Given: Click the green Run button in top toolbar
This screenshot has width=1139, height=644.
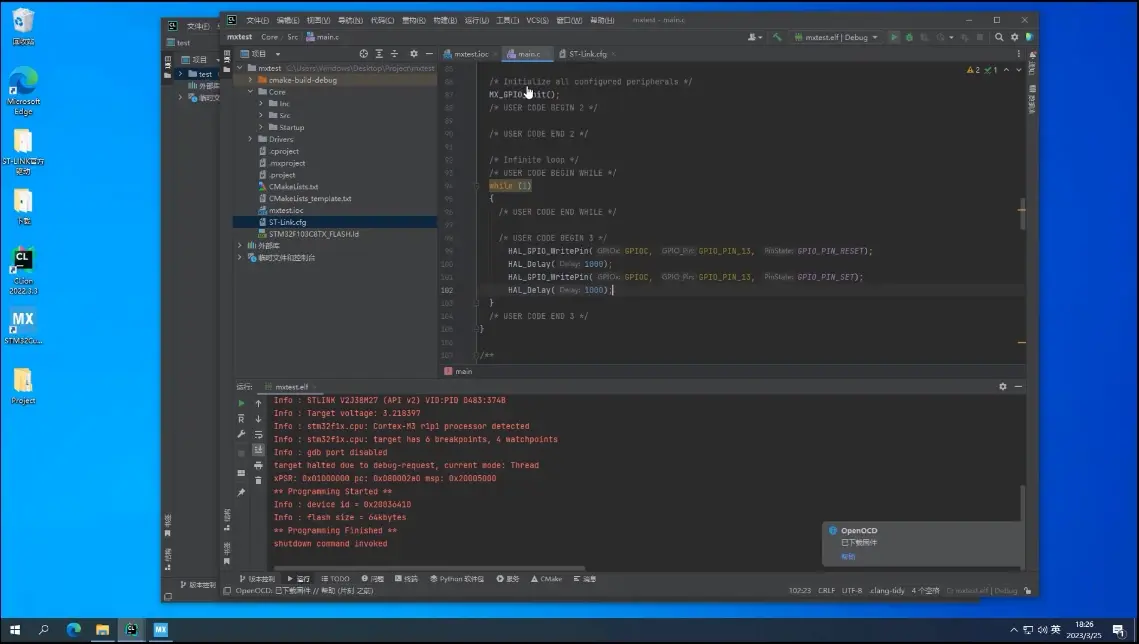Looking at the screenshot, I should pyautogui.click(x=895, y=37).
